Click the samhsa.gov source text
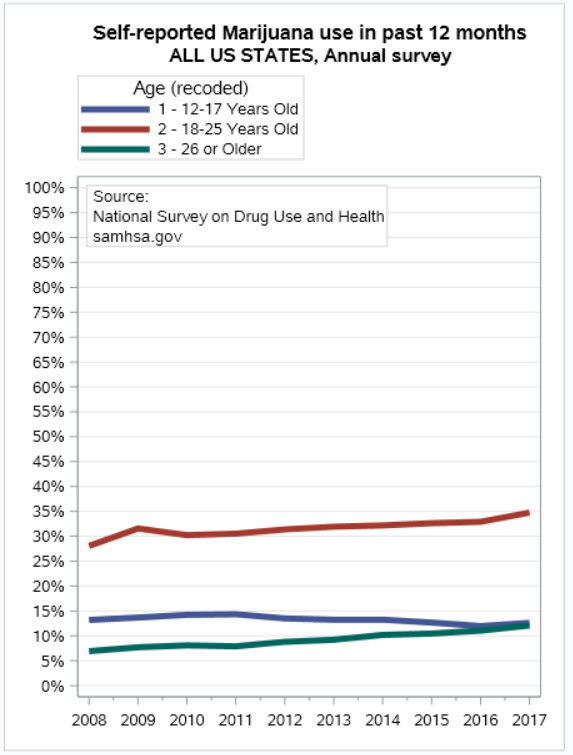Screen dimensions: 573x755 (x=138, y=237)
